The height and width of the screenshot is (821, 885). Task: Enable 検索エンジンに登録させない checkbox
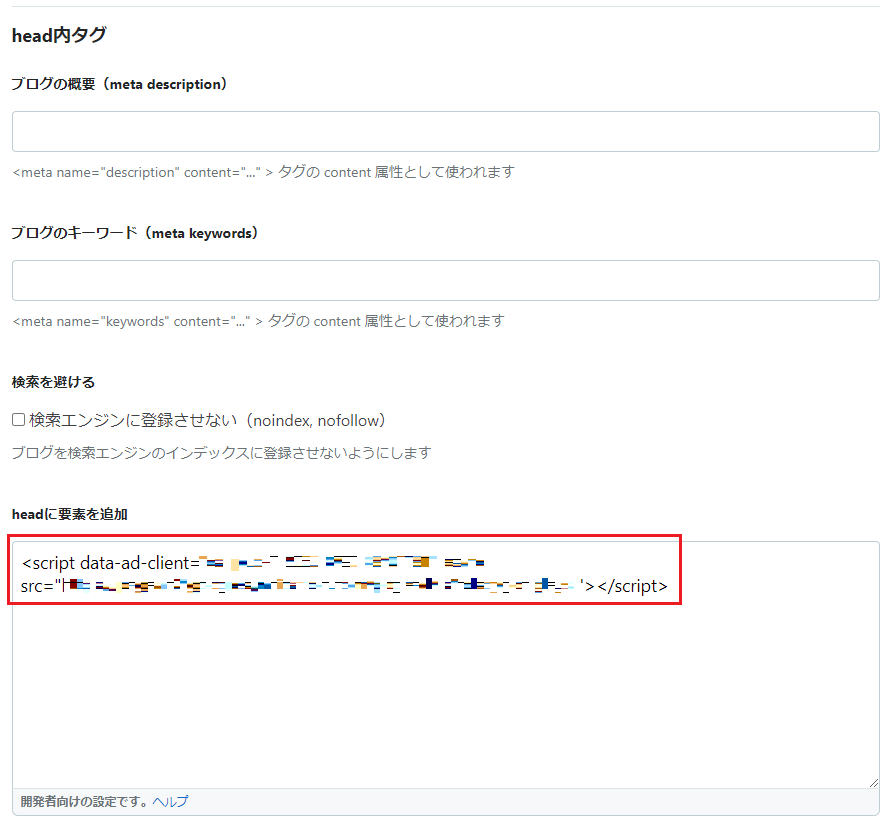pyautogui.click(x=17, y=419)
